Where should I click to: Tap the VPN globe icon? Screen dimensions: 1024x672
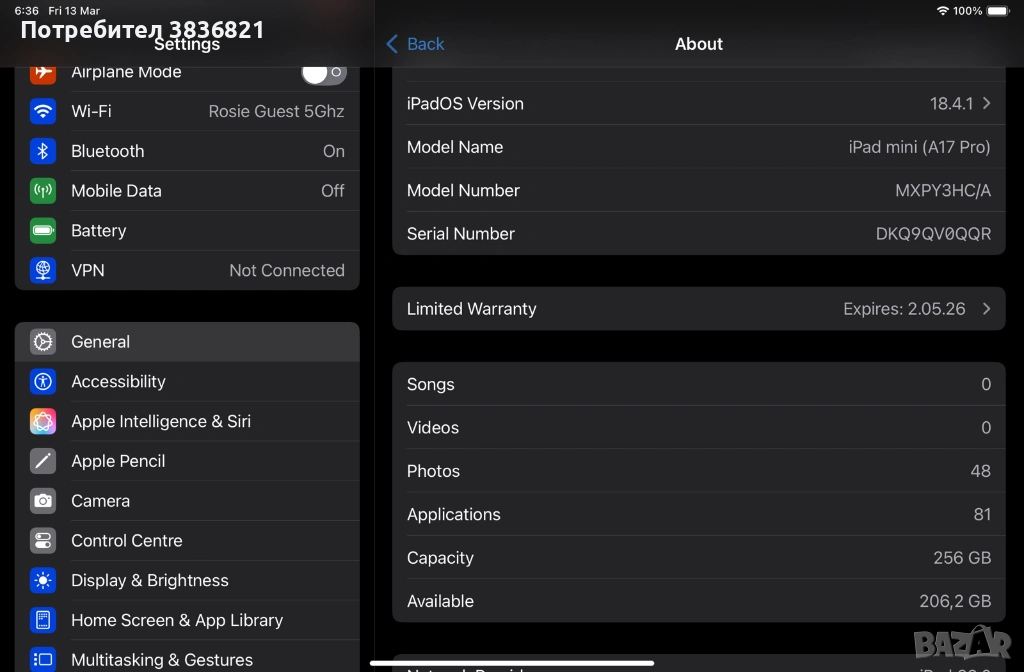click(43, 270)
